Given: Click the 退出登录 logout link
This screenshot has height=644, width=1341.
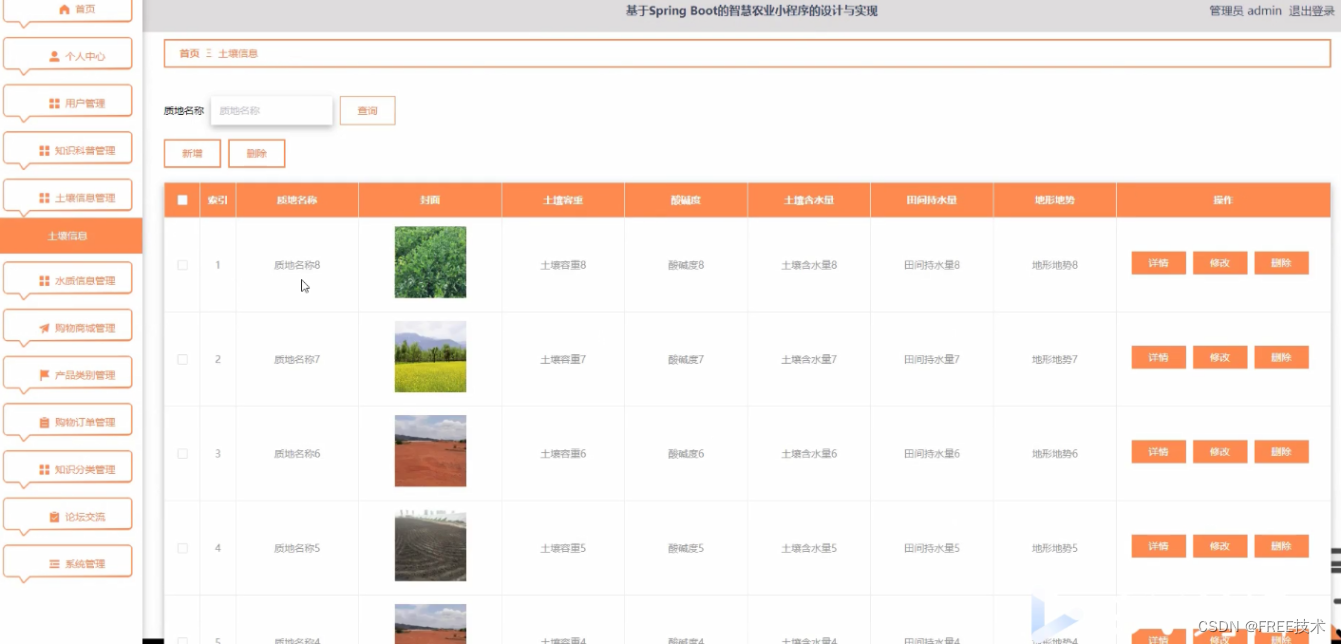Looking at the screenshot, I should click(1312, 11).
